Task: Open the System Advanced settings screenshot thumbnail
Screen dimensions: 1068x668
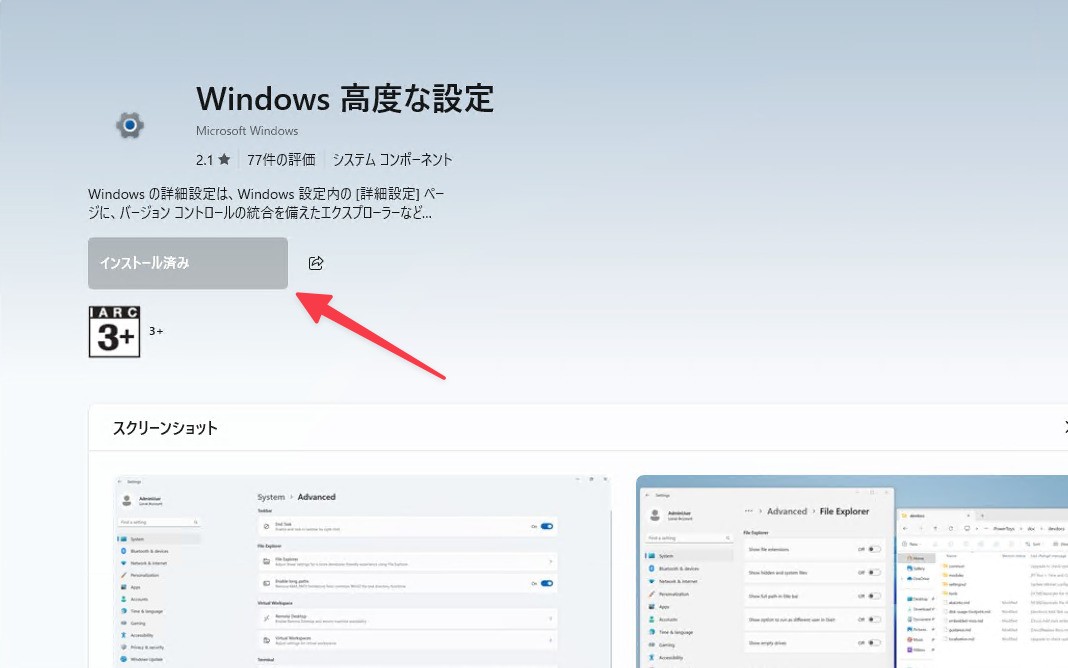Action: pos(362,572)
